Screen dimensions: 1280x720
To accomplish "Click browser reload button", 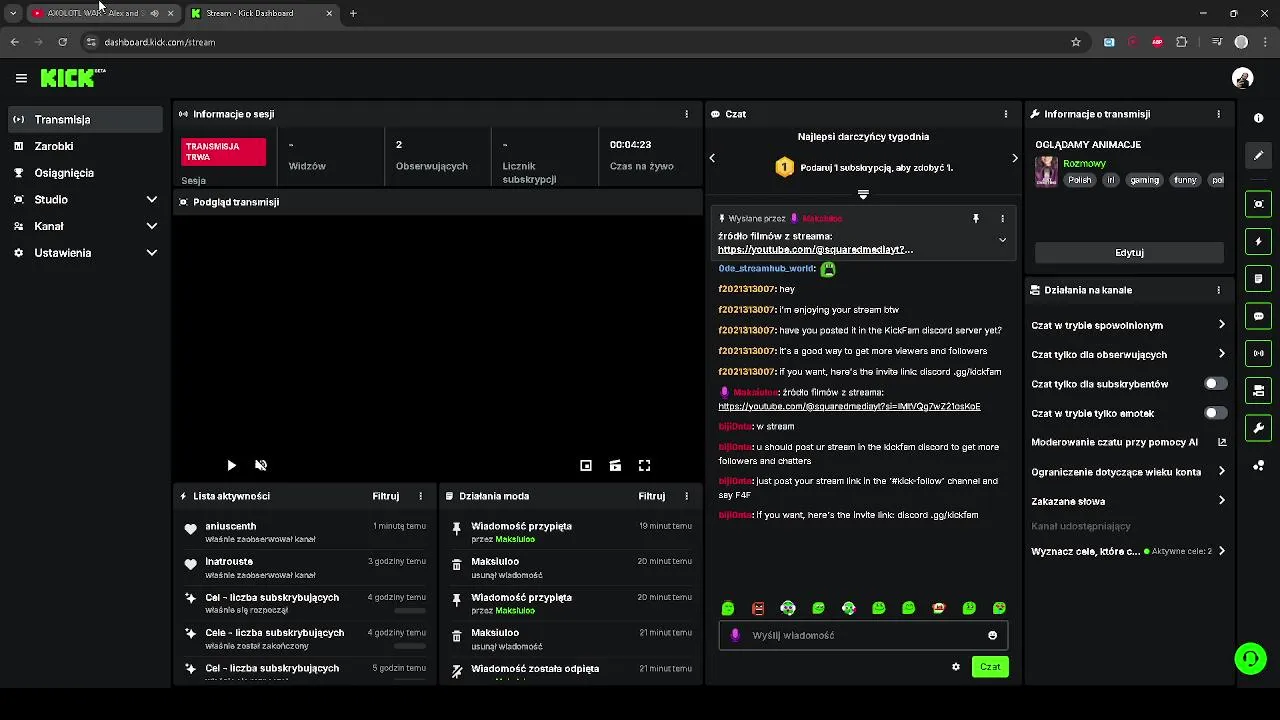I will pyautogui.click(x=62, y=42).
